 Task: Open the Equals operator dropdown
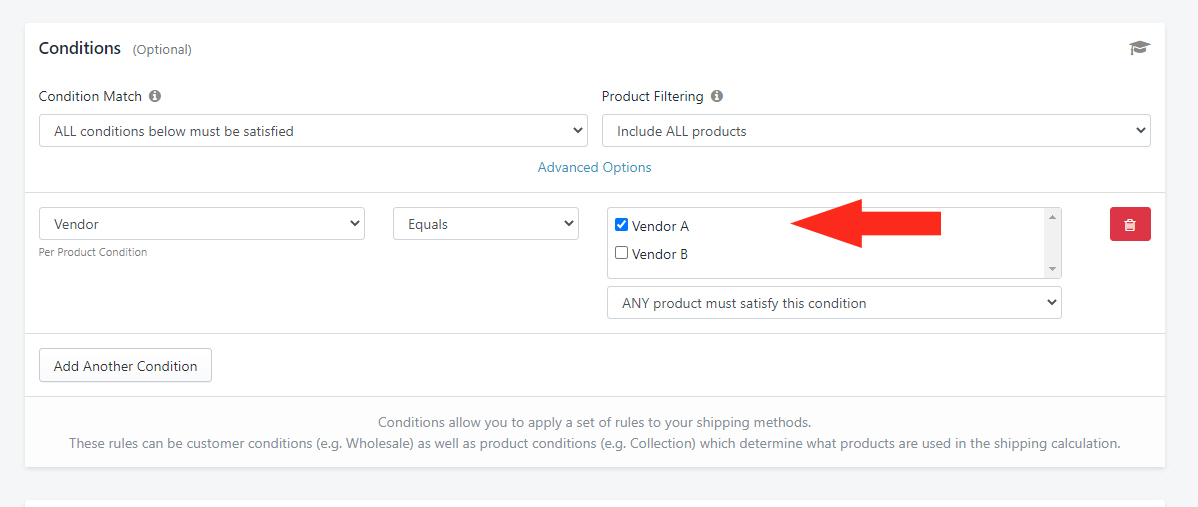pos(486,224)
